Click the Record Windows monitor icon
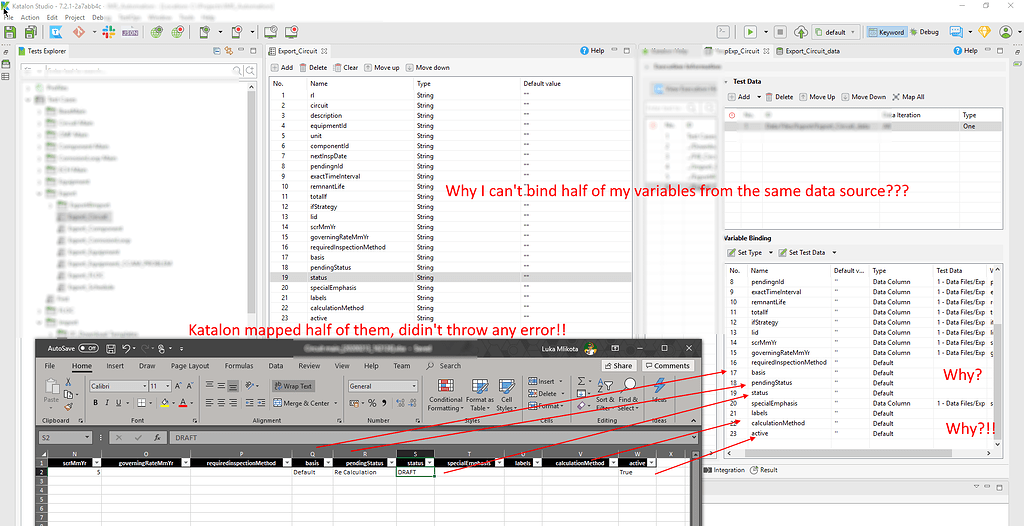This screenshot has width=1024, height=526. pos(291,32)
